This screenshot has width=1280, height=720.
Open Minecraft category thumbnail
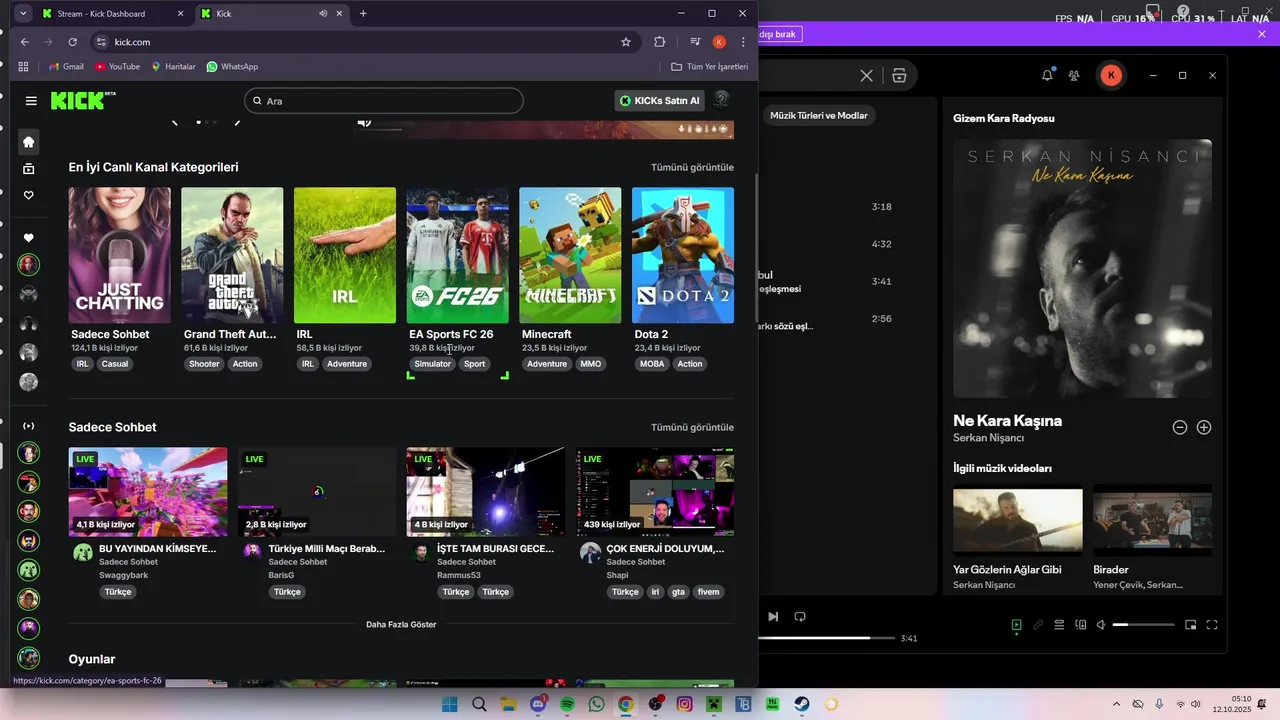tap(570, 255)
